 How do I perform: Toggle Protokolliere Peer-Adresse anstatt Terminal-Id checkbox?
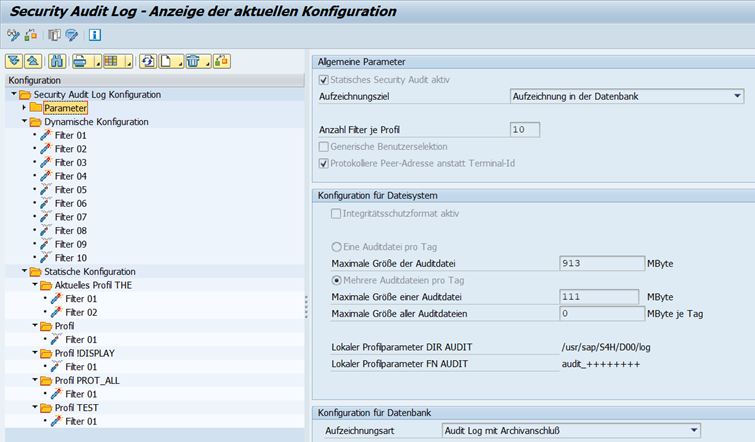tap(323, 163)
